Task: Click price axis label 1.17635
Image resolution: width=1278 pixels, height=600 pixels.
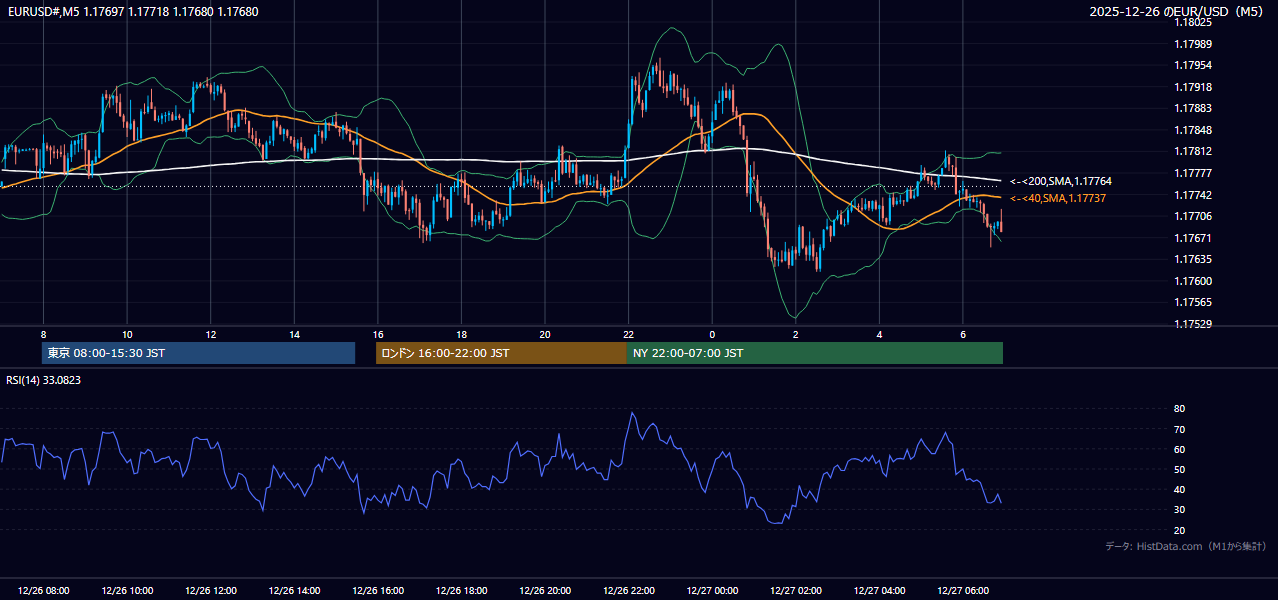Action: [x=1192, y=259]
